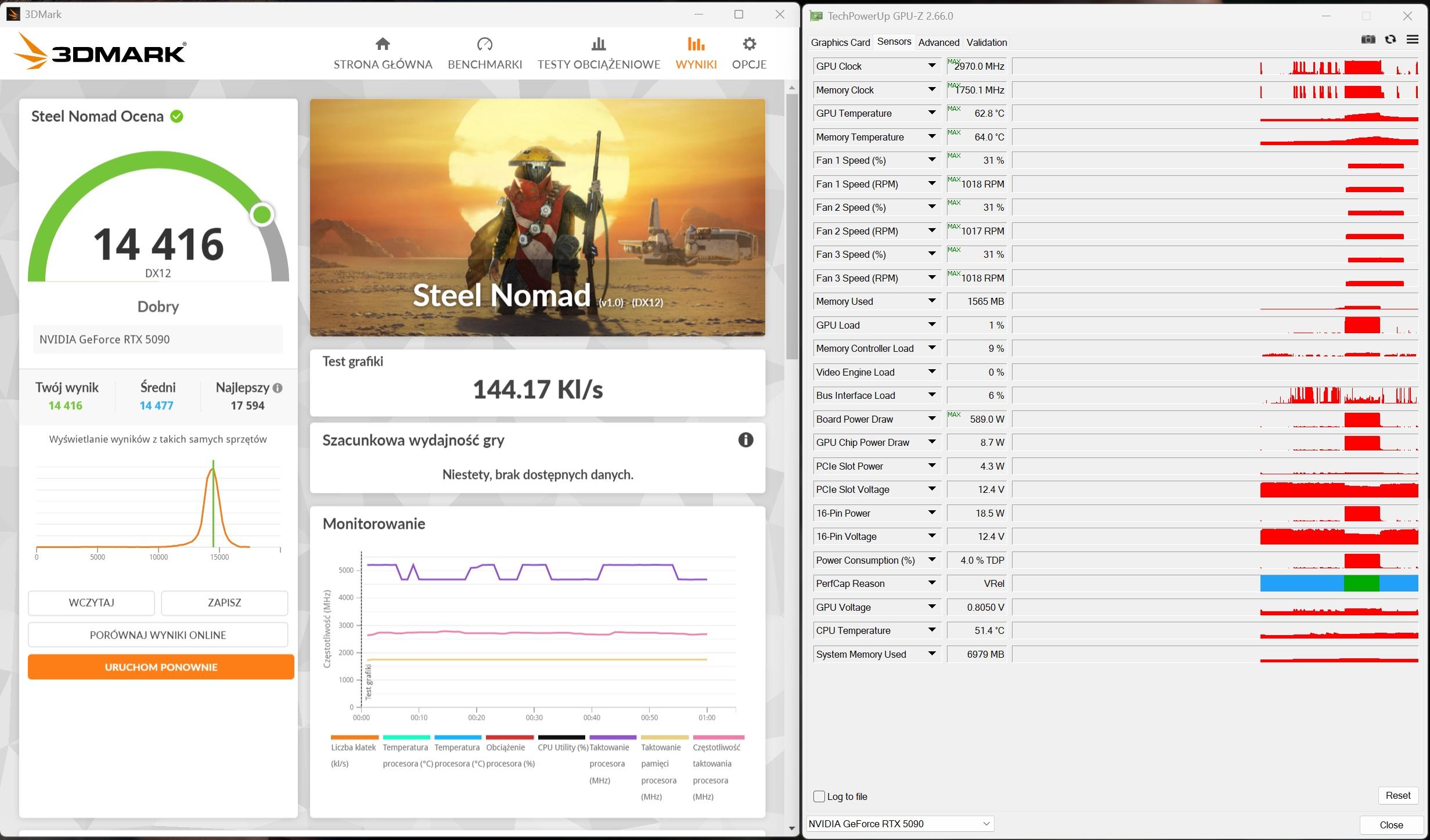The image size is (1430, 840).
Task: Click info icon in Szacunkowa wydajność gry
Action: pos(745,440)
